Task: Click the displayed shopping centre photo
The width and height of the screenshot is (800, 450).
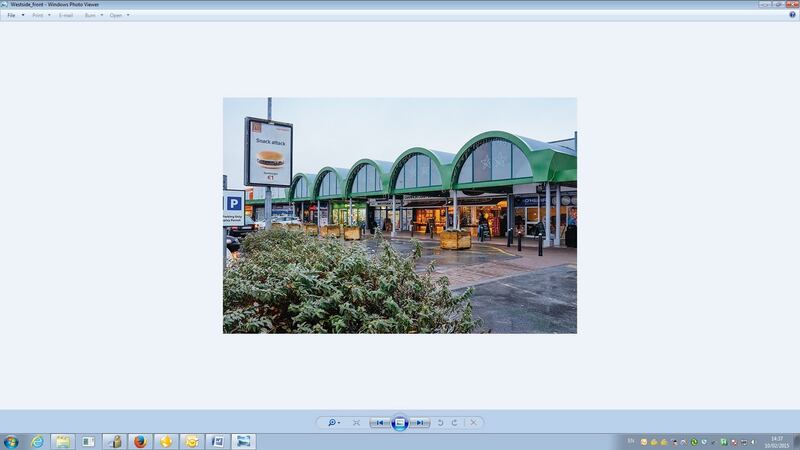Action: [x=400, y=215]
